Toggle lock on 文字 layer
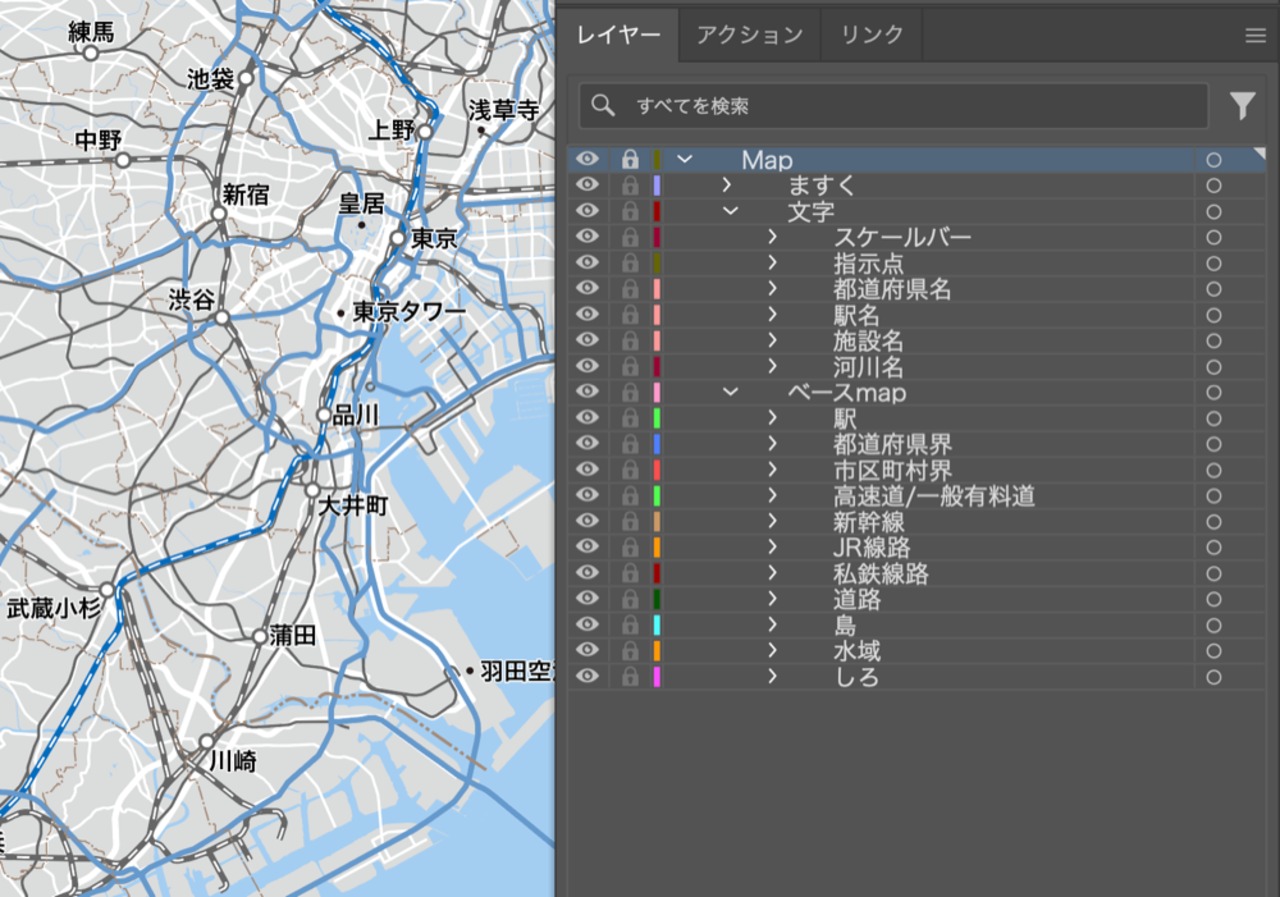The height and width of the screenshot is (897, 1280). coord(630,211)
